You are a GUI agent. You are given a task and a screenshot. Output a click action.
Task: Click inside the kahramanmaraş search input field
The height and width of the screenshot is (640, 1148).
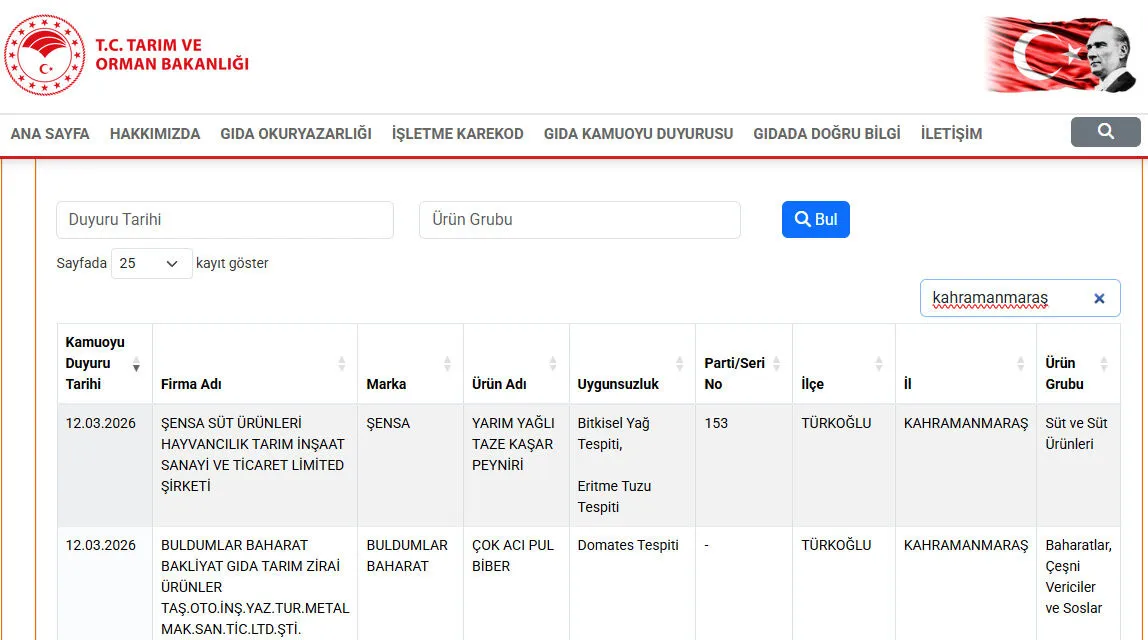tap(1000, 298)
